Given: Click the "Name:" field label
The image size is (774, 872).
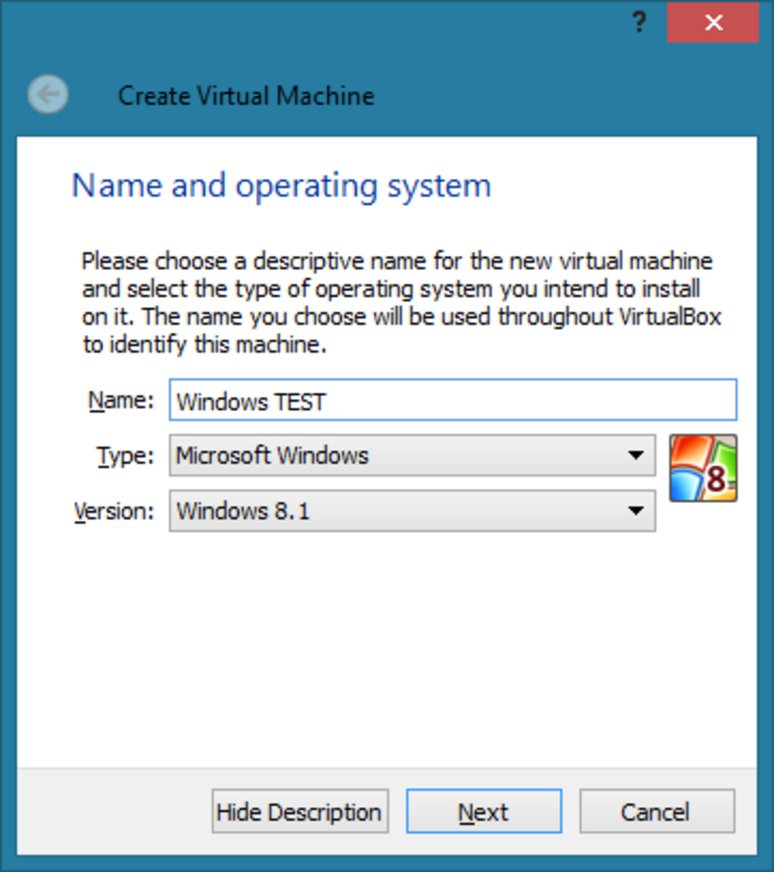Looking at the screenshot, I should 121,401.
